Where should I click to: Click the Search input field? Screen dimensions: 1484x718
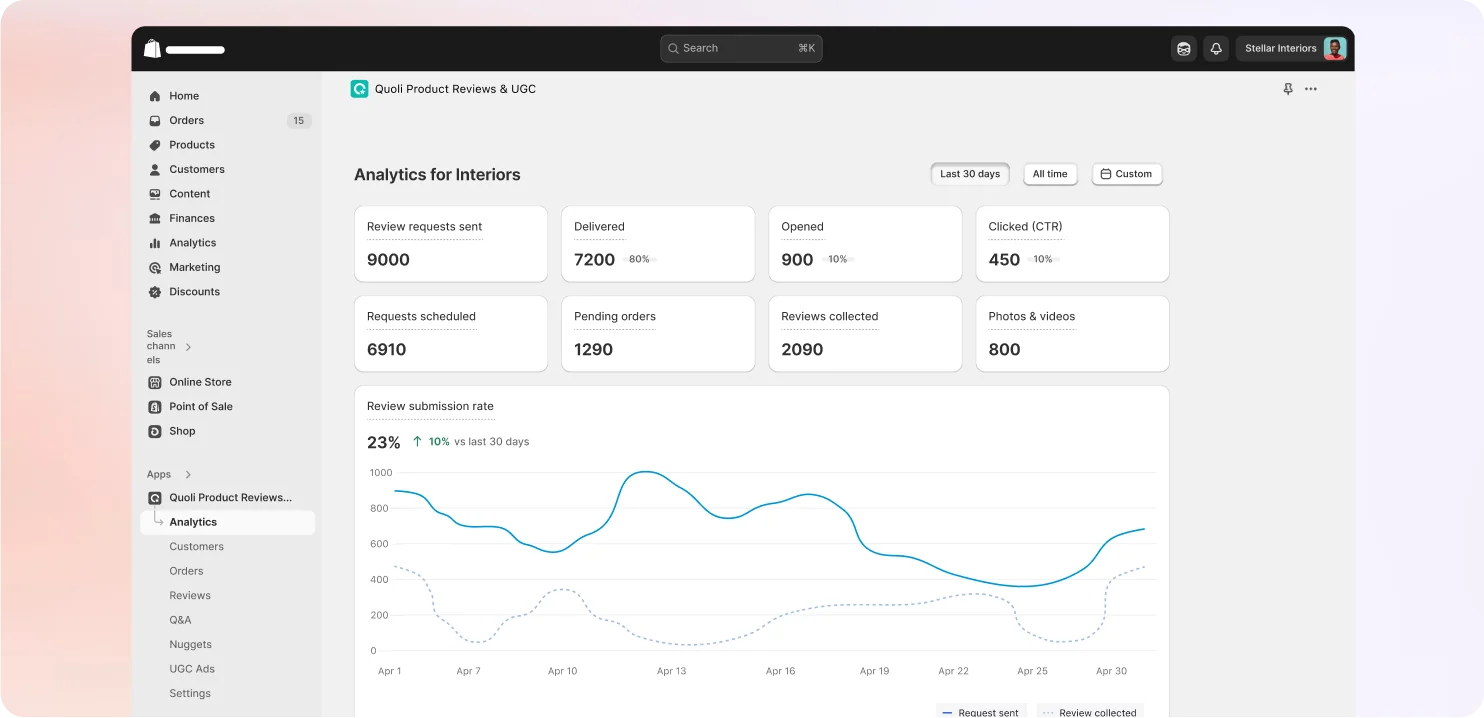click(741, 48)
